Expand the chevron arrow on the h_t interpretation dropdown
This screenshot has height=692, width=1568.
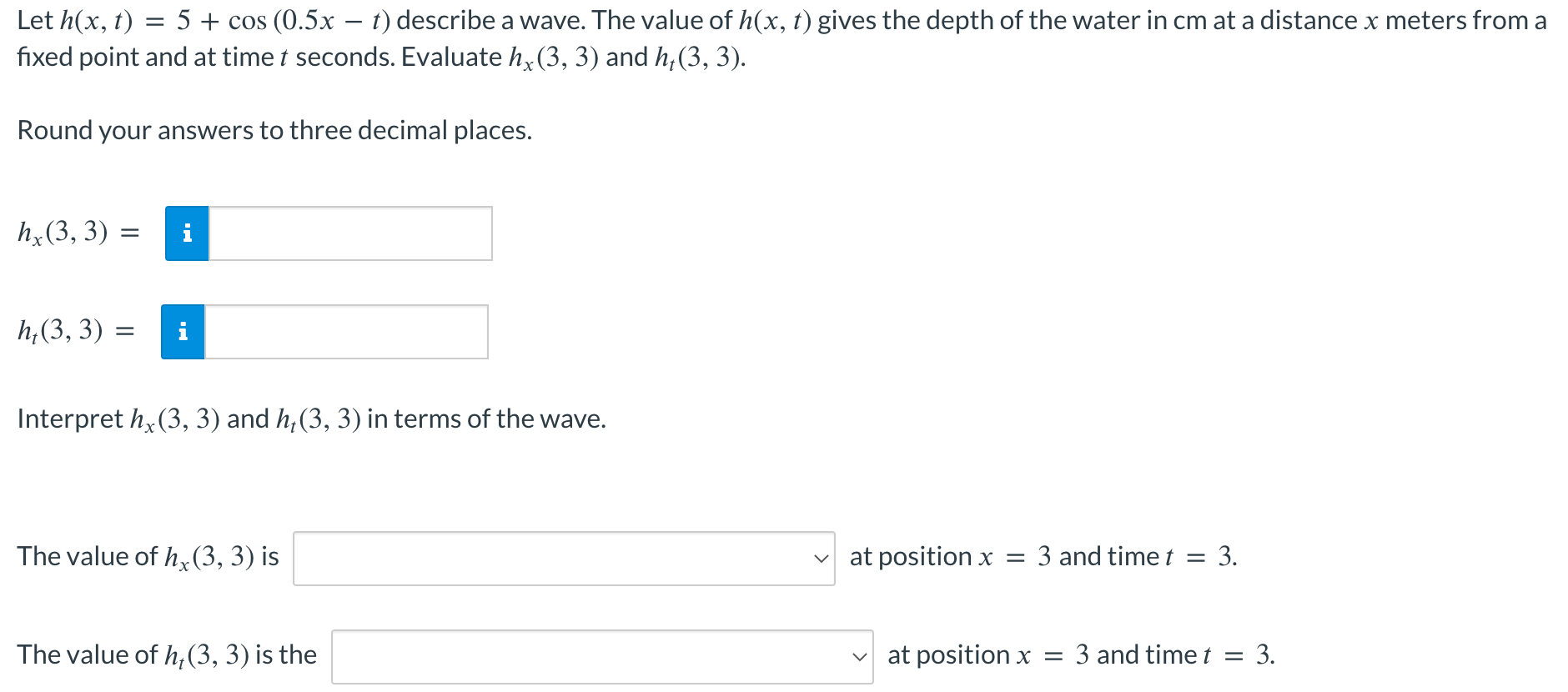tap(860, 657)
